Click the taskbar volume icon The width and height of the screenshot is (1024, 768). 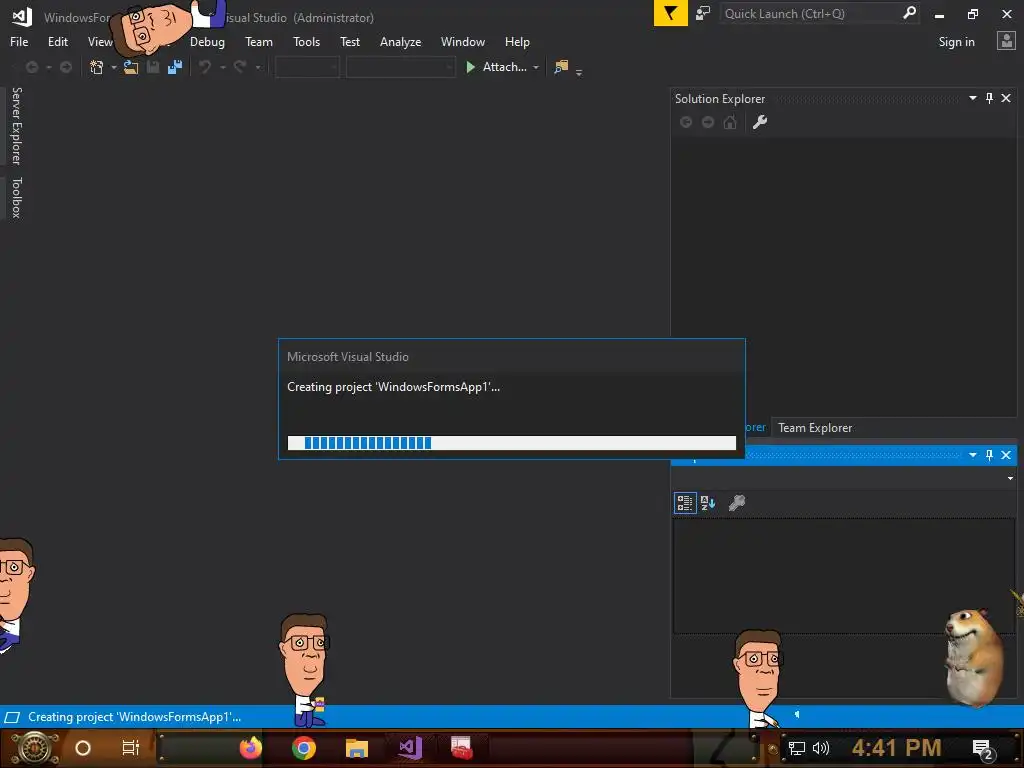tap(820, 748)
